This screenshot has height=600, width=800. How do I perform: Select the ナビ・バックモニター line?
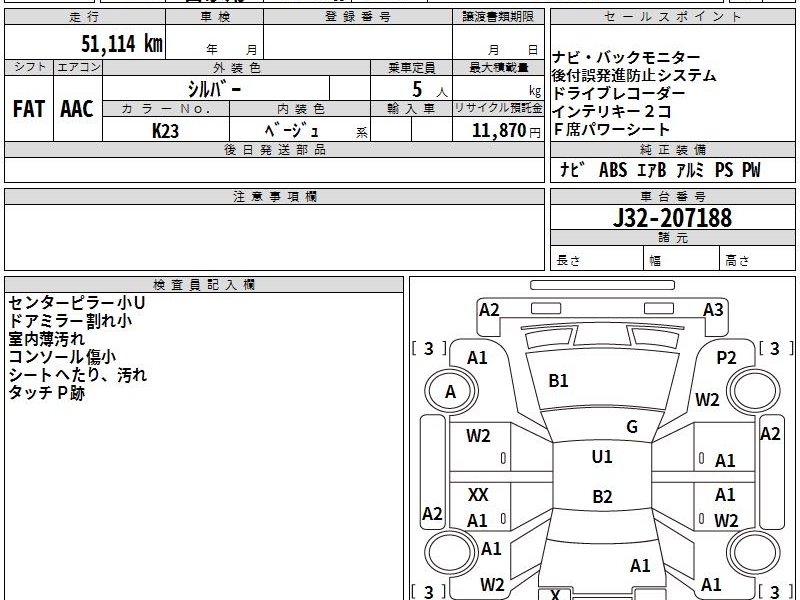click(626, 57)
